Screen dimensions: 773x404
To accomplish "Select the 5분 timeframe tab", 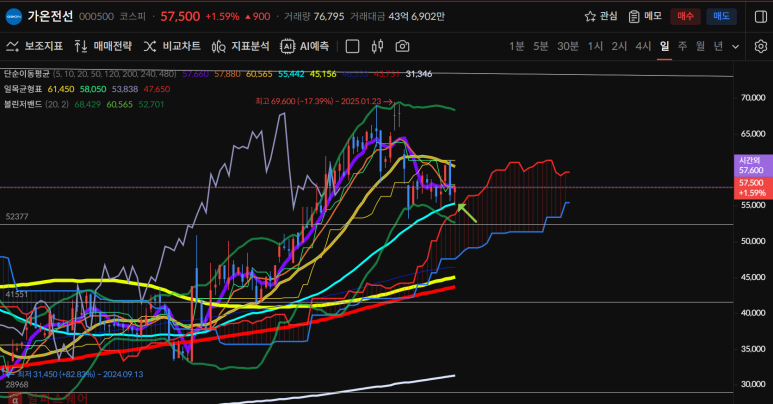I will pyautogui.click(x=541, y=46).
